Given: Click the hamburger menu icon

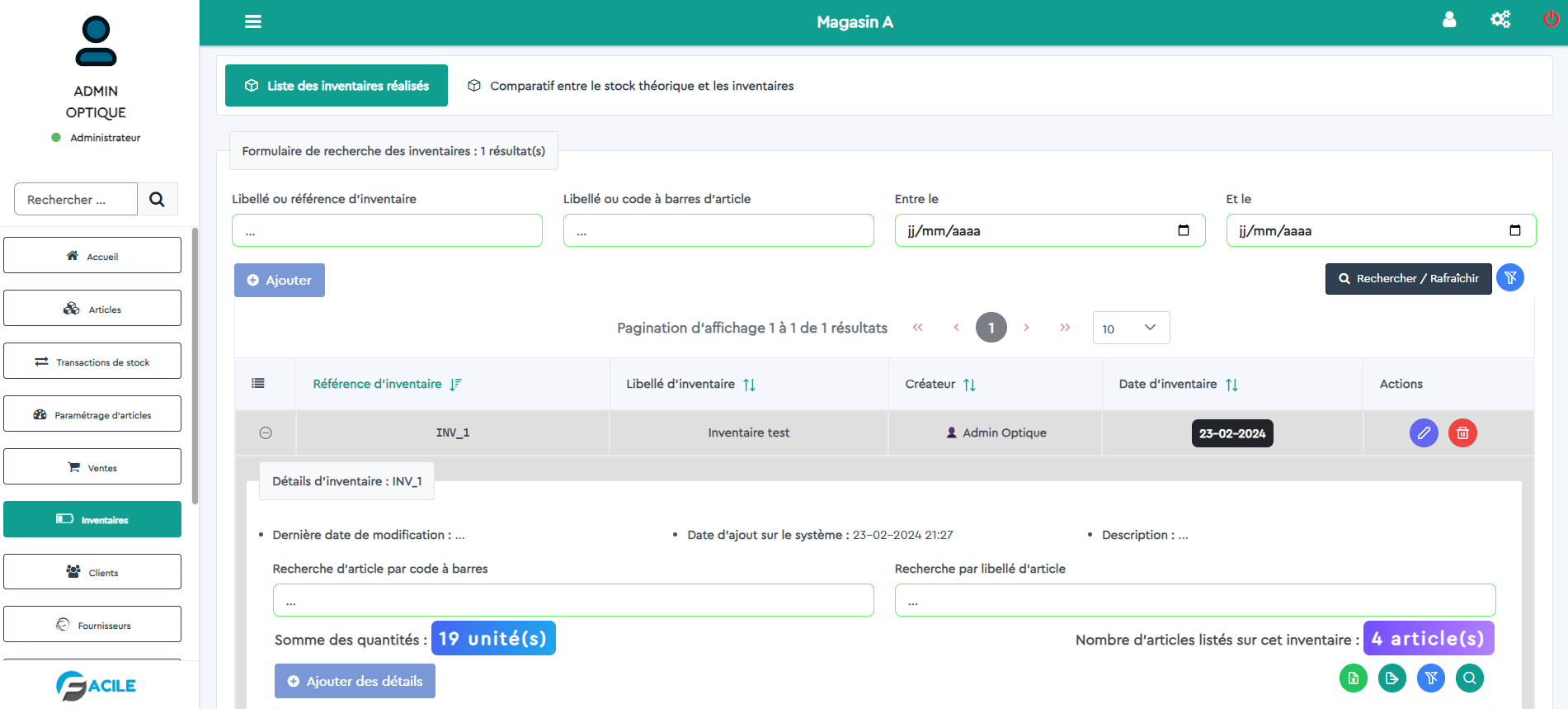Looking at the screenshot, I should click(253, 21).
